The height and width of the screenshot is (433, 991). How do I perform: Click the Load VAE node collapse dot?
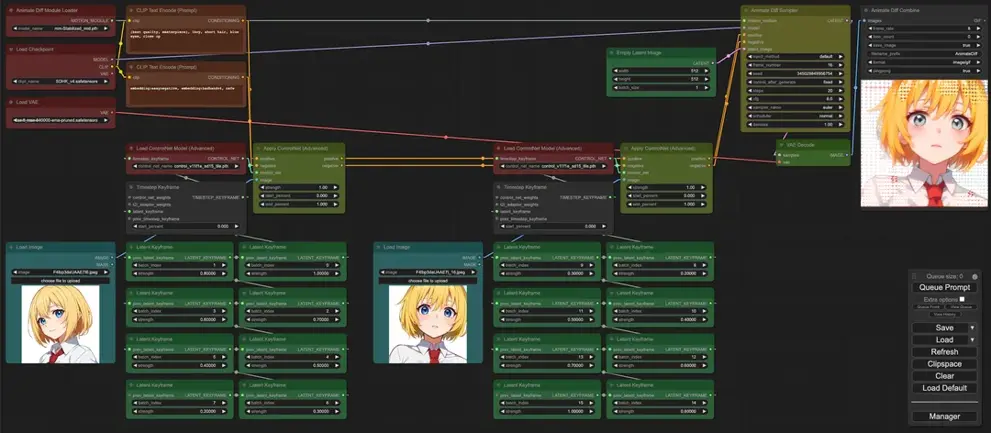click(11, 102)
